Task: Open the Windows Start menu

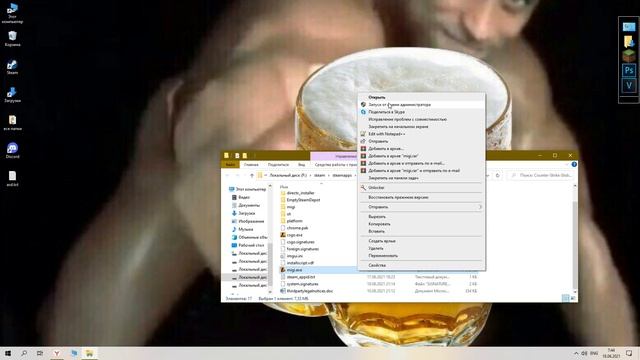Action: (8, 353)
